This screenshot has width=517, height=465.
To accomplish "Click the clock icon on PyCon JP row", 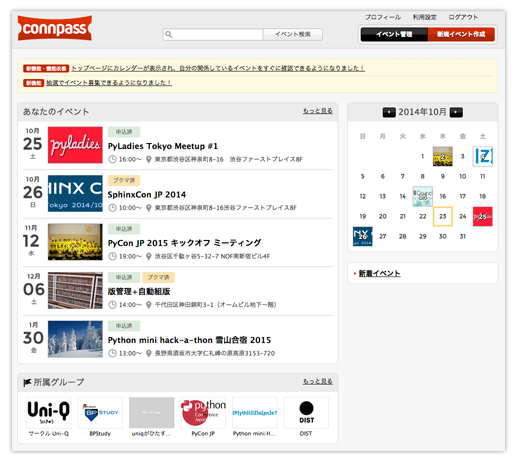I will click(x=113, y=256).
